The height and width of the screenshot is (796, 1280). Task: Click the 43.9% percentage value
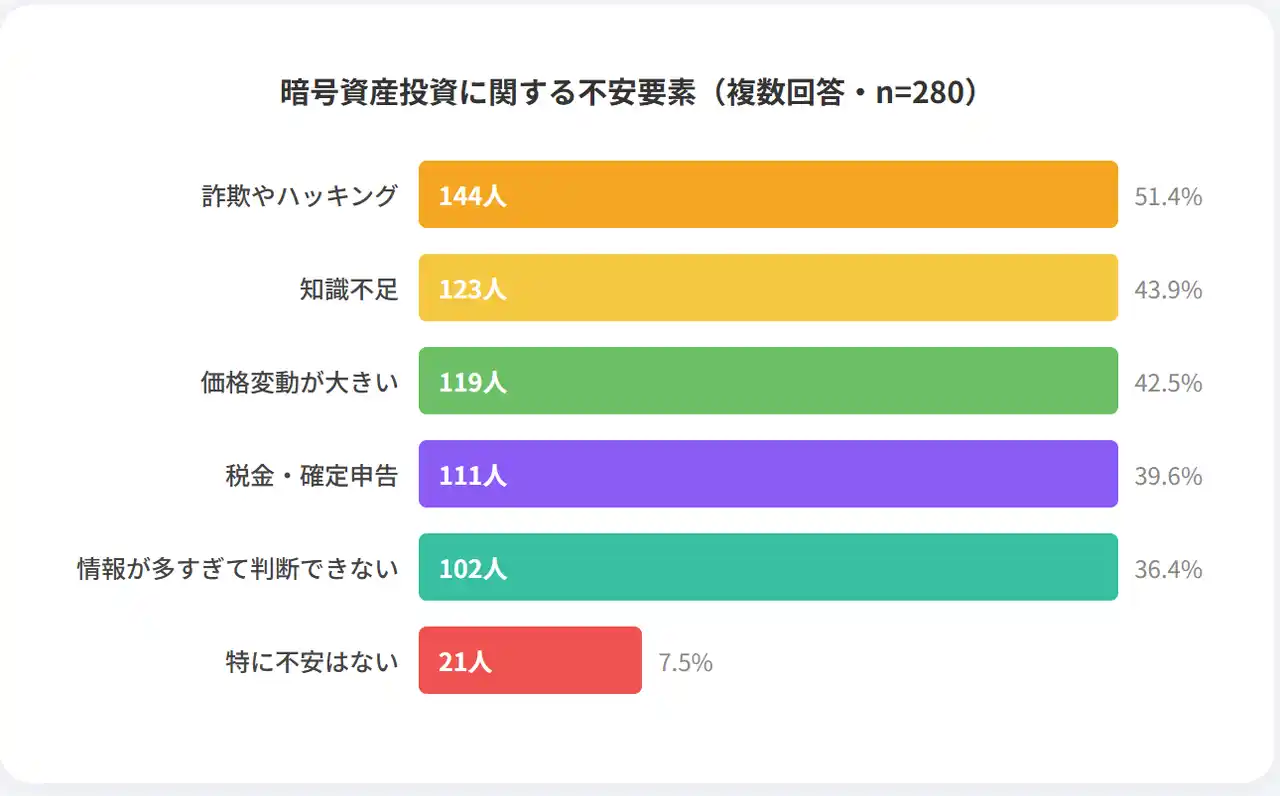[x=1168, y=290]
